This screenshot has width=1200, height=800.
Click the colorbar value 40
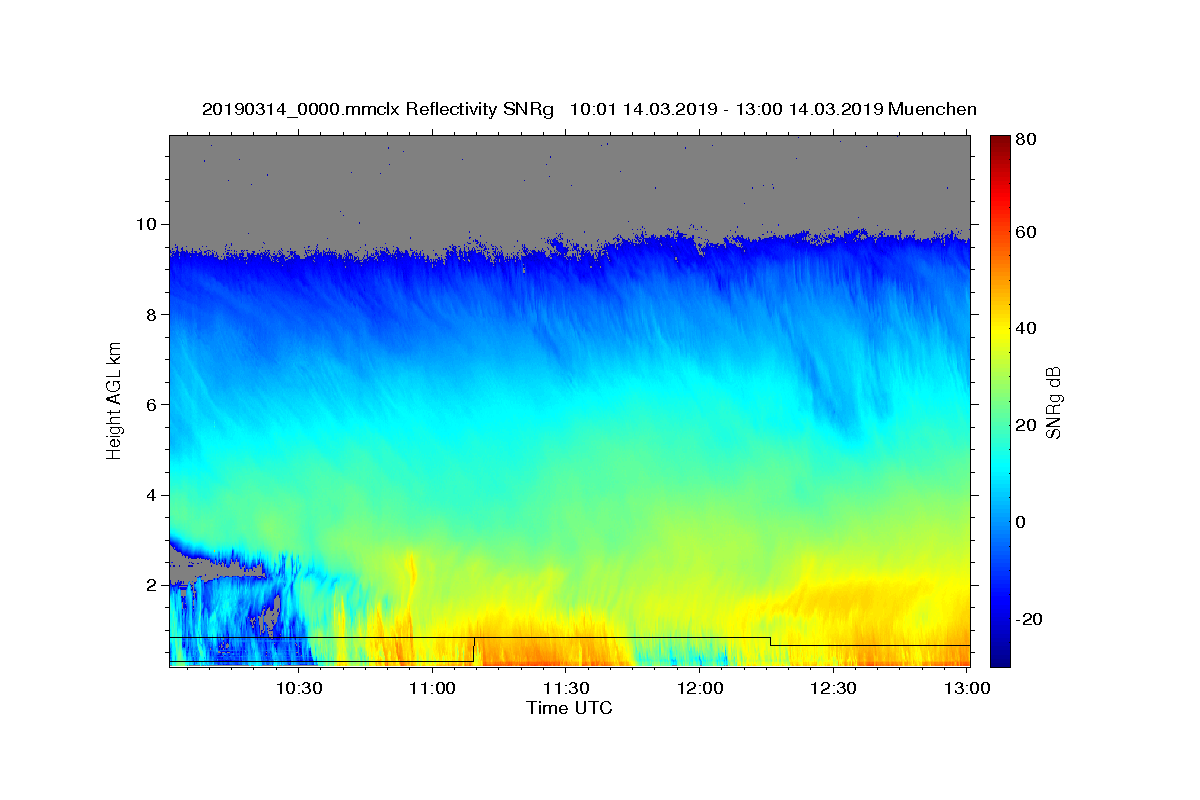coord(1027,328)
